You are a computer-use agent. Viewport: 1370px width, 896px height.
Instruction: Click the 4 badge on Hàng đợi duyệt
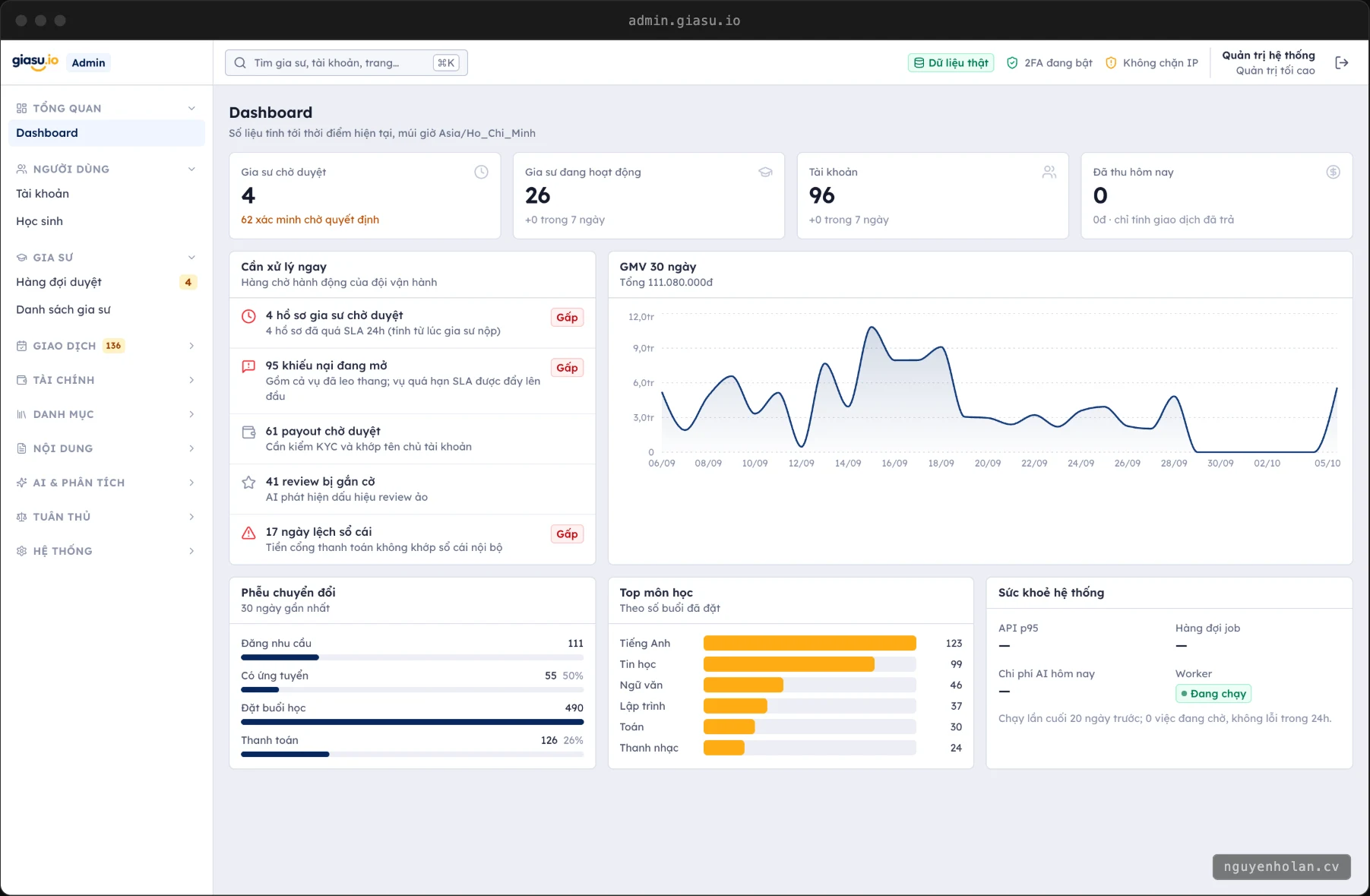pos(188,282)
